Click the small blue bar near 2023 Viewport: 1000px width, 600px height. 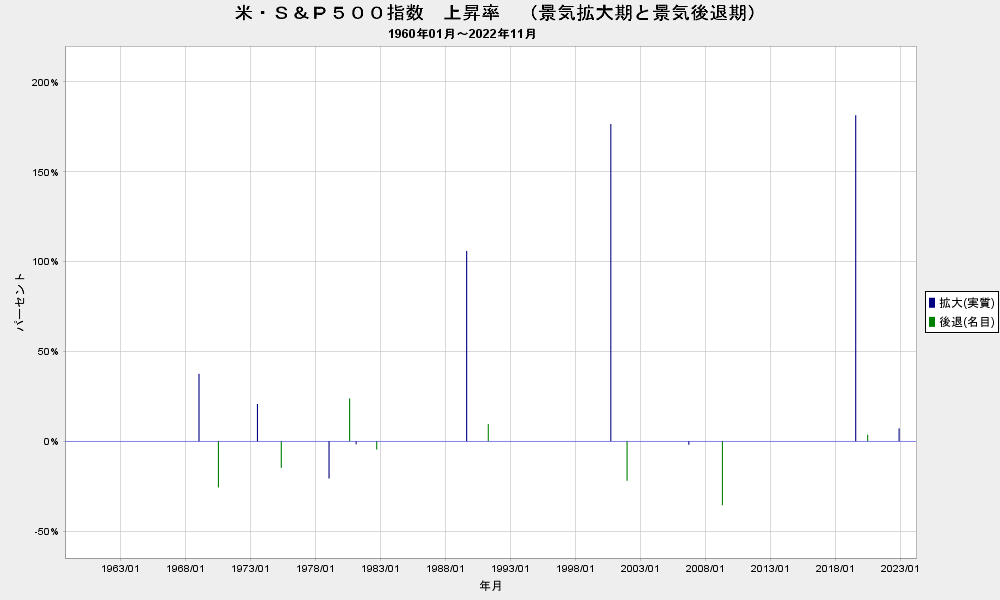click(899, 435)
